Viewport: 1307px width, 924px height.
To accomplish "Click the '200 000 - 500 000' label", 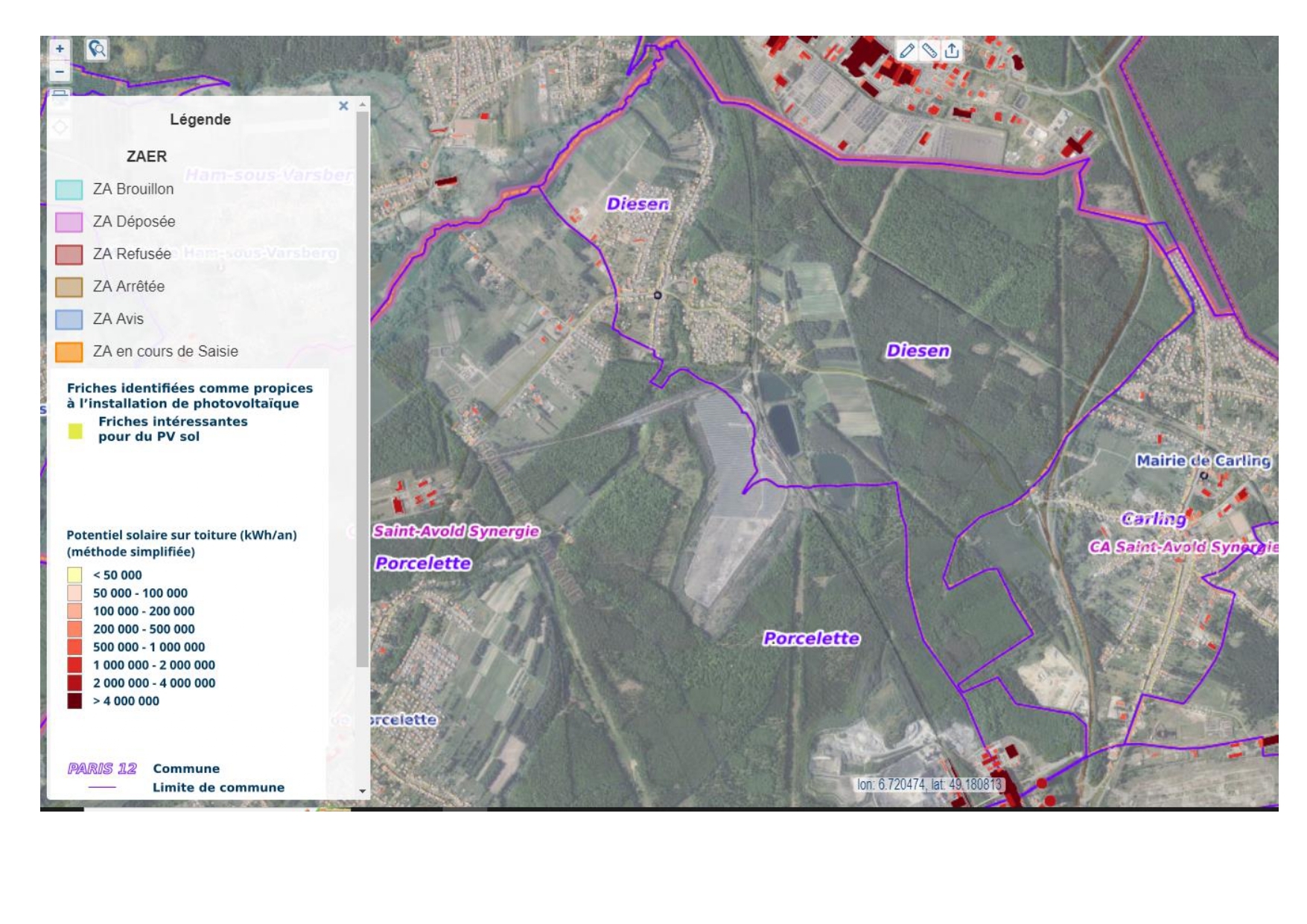I will [x=144, y=629].
